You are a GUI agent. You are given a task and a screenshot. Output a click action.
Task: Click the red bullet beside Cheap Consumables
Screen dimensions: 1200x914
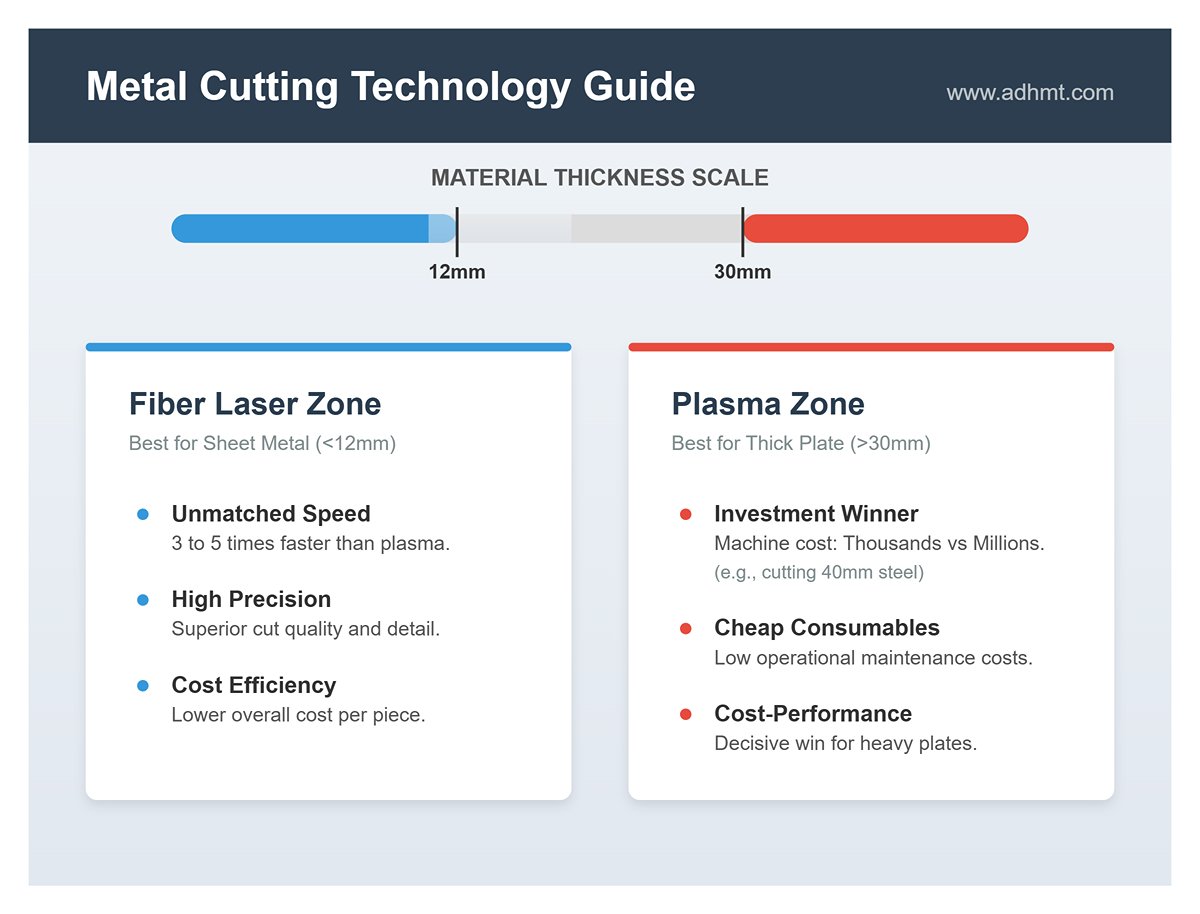click(x=685, y=628)
